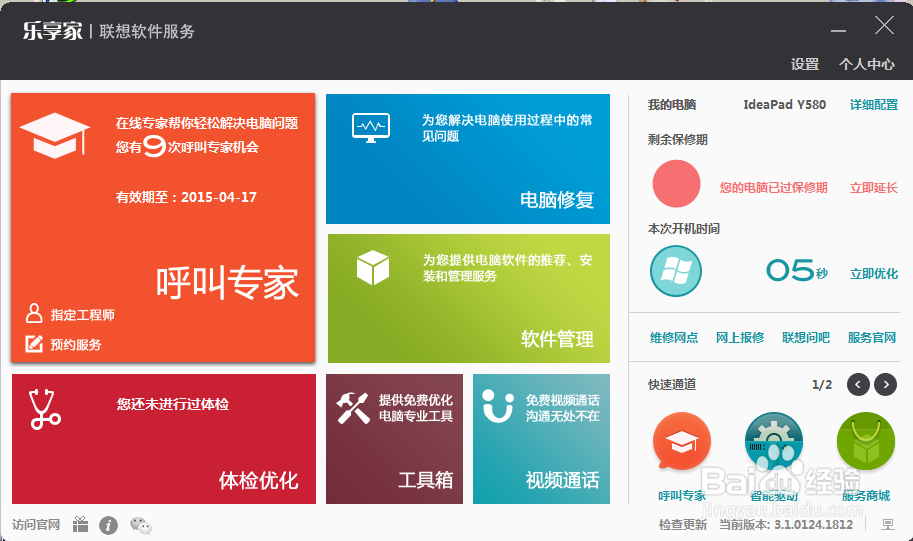Click the gift box icon in the footer

coord(80,525)
